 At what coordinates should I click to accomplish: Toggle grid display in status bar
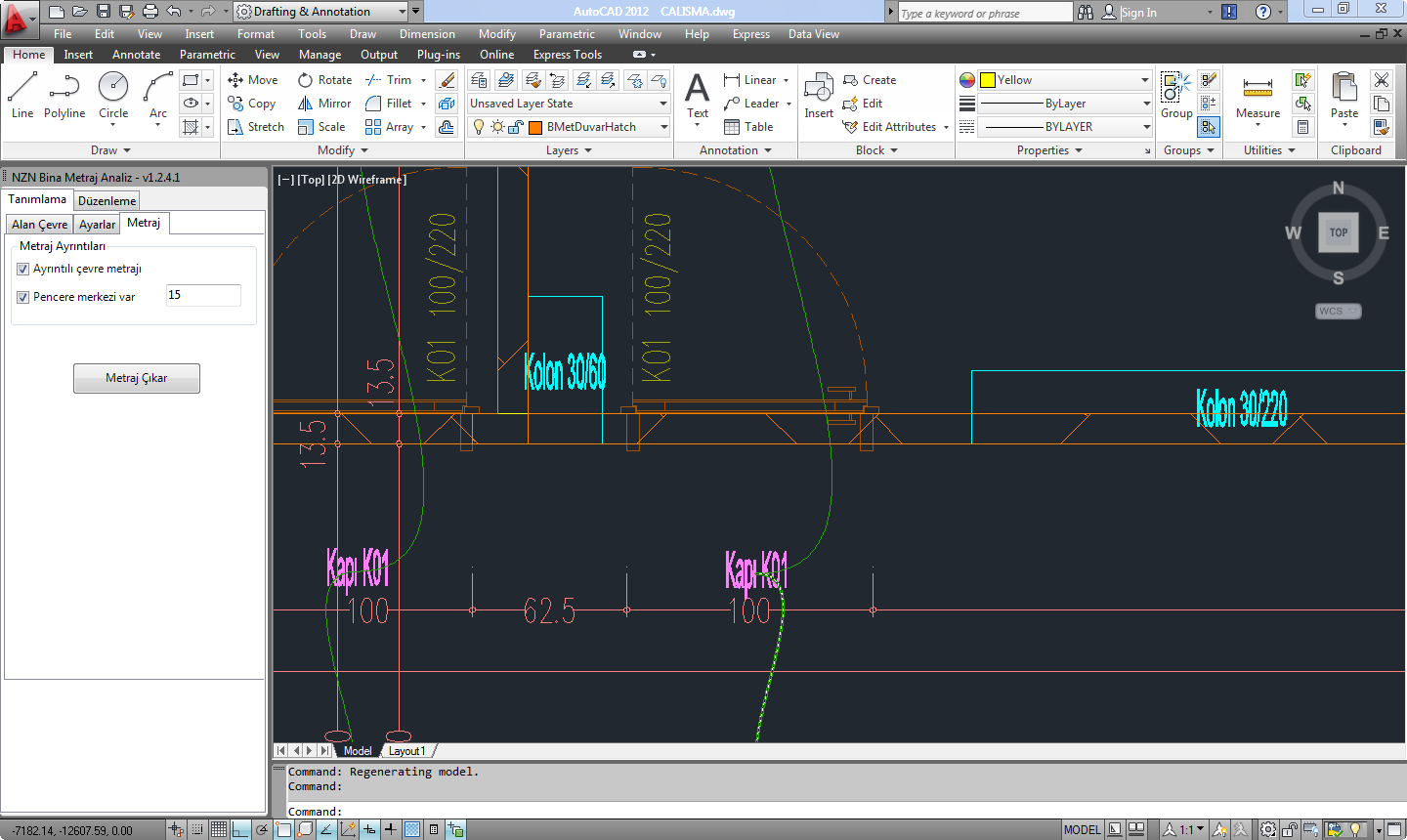click(x=219, y=829)
